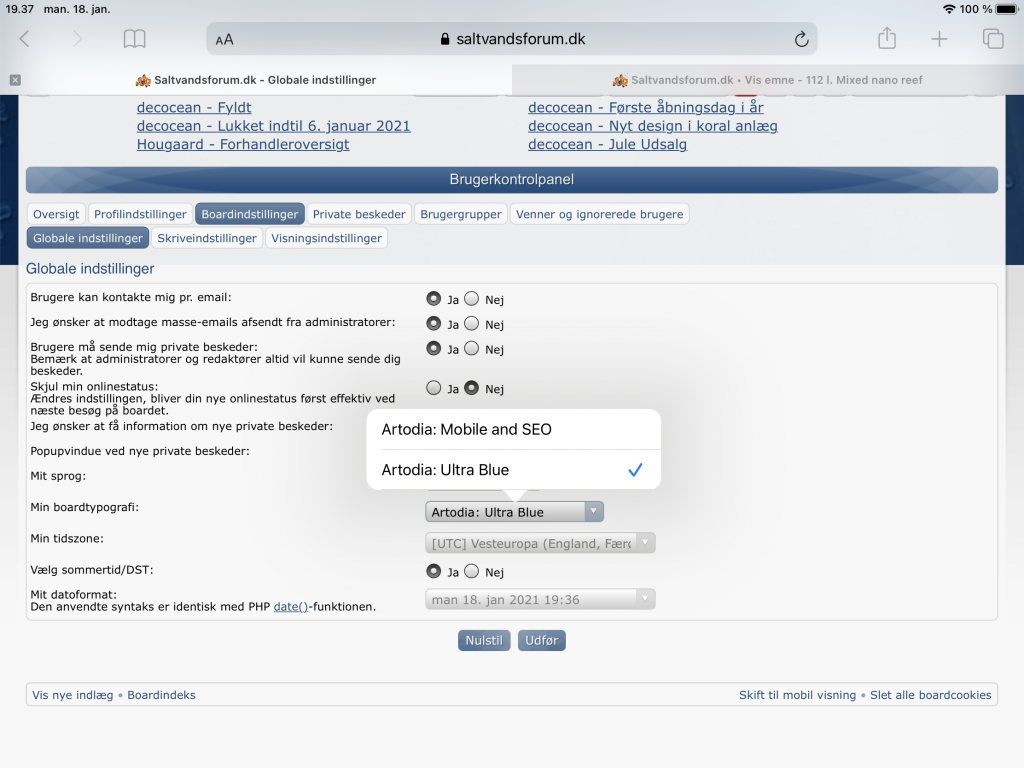Reload page with the refresh icon

(800, 39)
